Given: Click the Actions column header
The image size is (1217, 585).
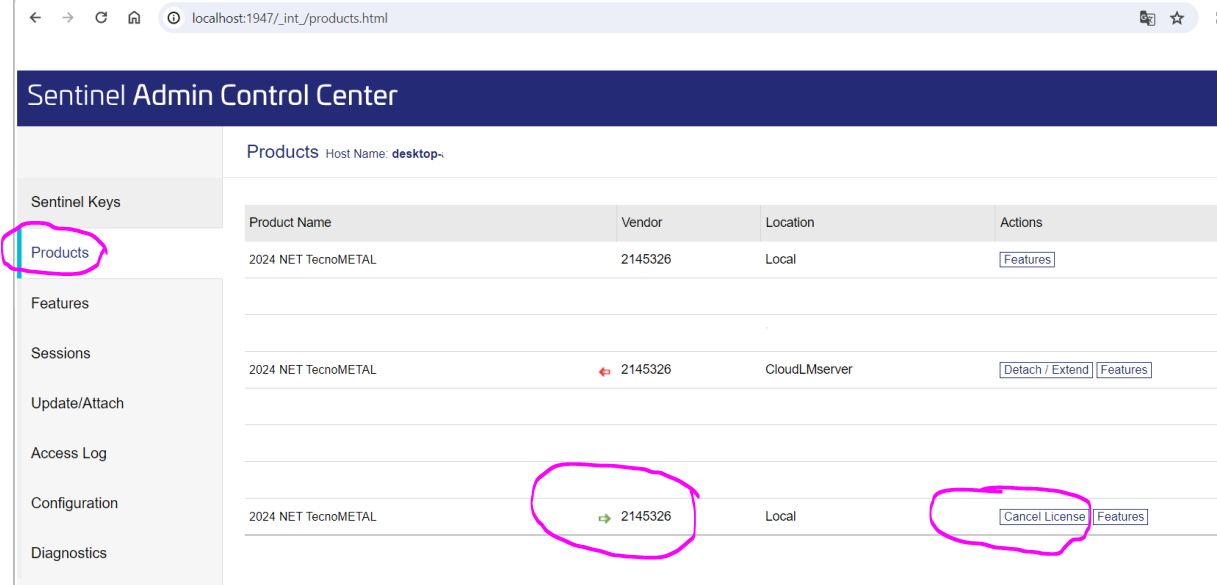Looking at the screenshot, I should point(1021,222).
